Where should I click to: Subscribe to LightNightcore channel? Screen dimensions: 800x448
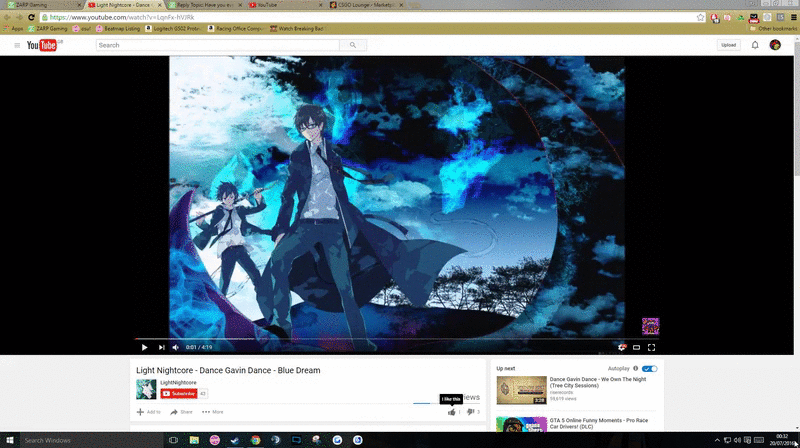[179, 394]
